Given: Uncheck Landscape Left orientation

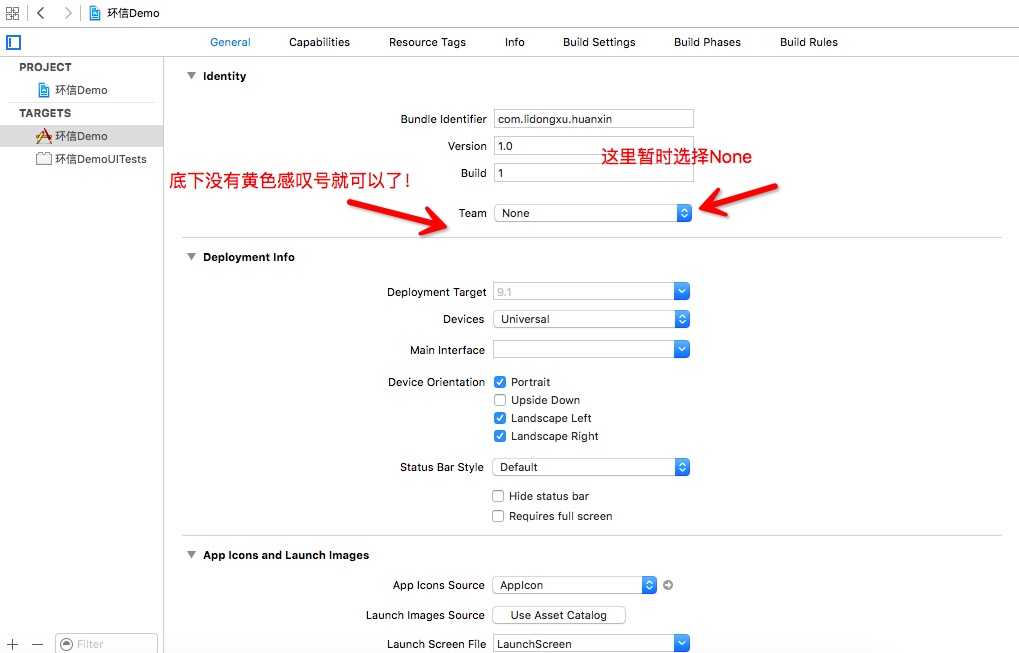Looking at the screenshot, I should coord(500,418).
